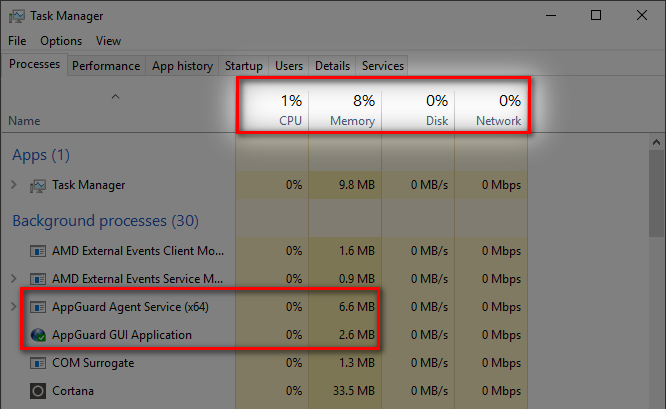This screenshot has width=666, height=409.
Task: Click the Cortana circle icon
Action: (39, 390)
